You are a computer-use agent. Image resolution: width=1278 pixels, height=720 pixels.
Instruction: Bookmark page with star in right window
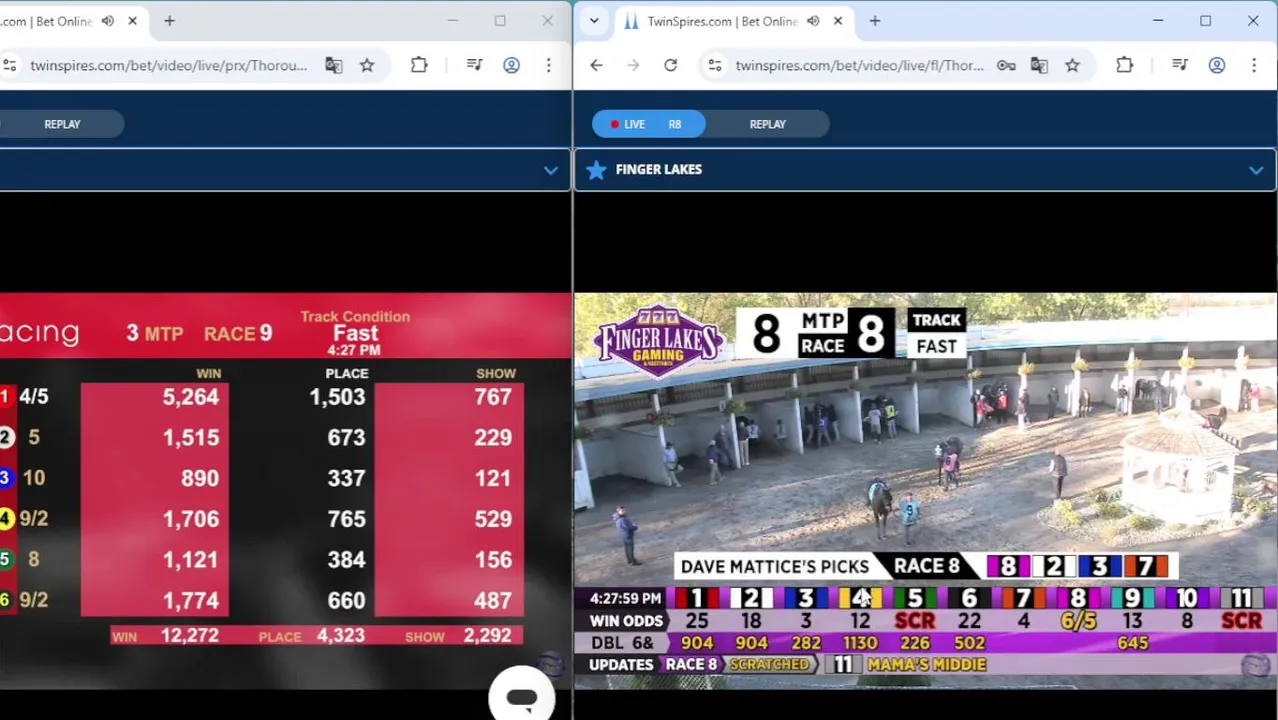pyautogui.click(x=1072, y=65)
